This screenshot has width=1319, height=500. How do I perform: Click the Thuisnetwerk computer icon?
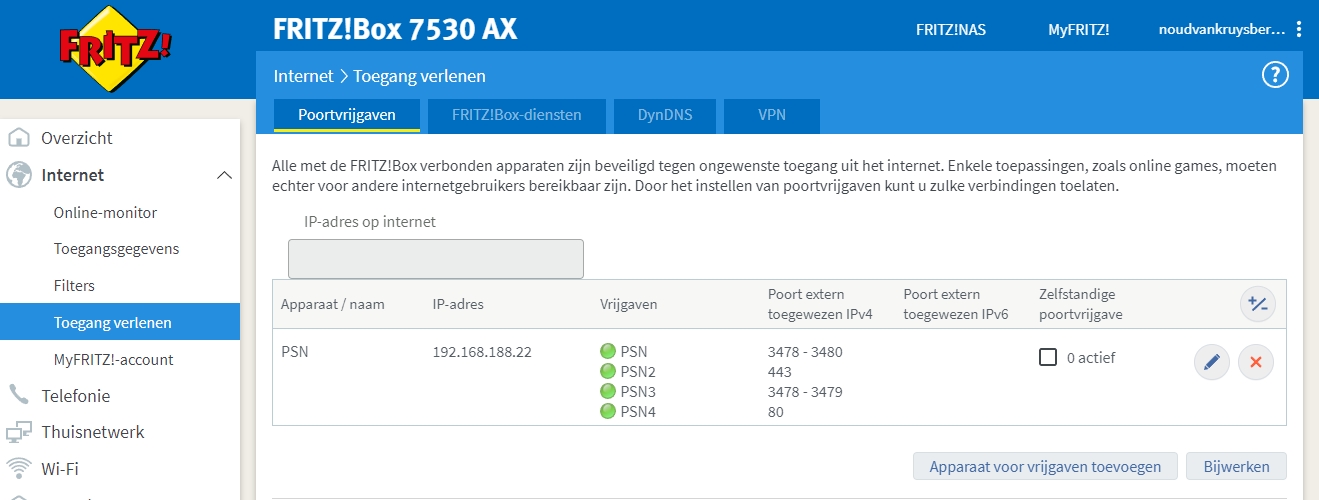pos(19,432)
